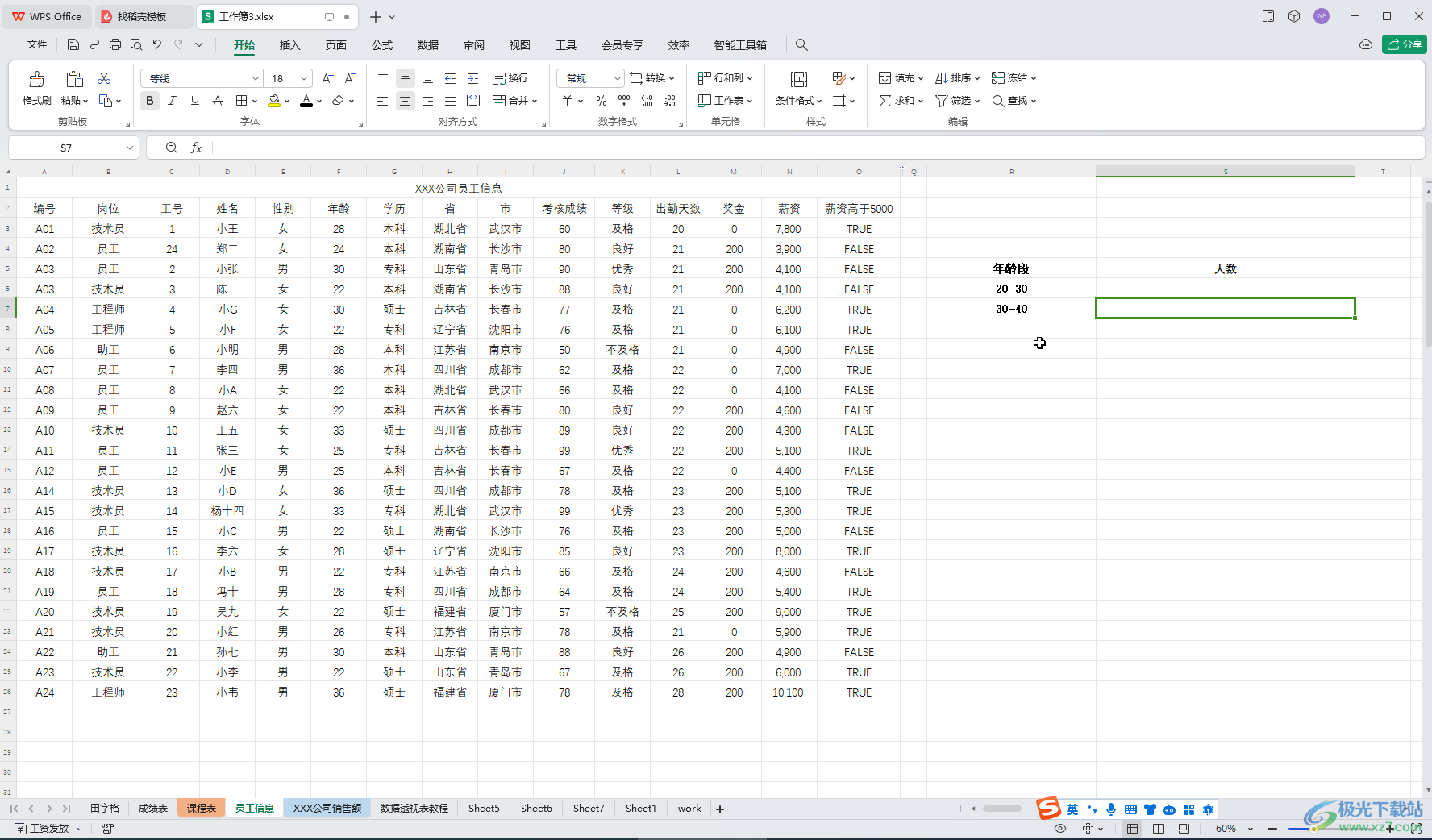Click the Freeze panes (冻结) button
The width and height of the screenshot is (1432, 840).
1014,78
